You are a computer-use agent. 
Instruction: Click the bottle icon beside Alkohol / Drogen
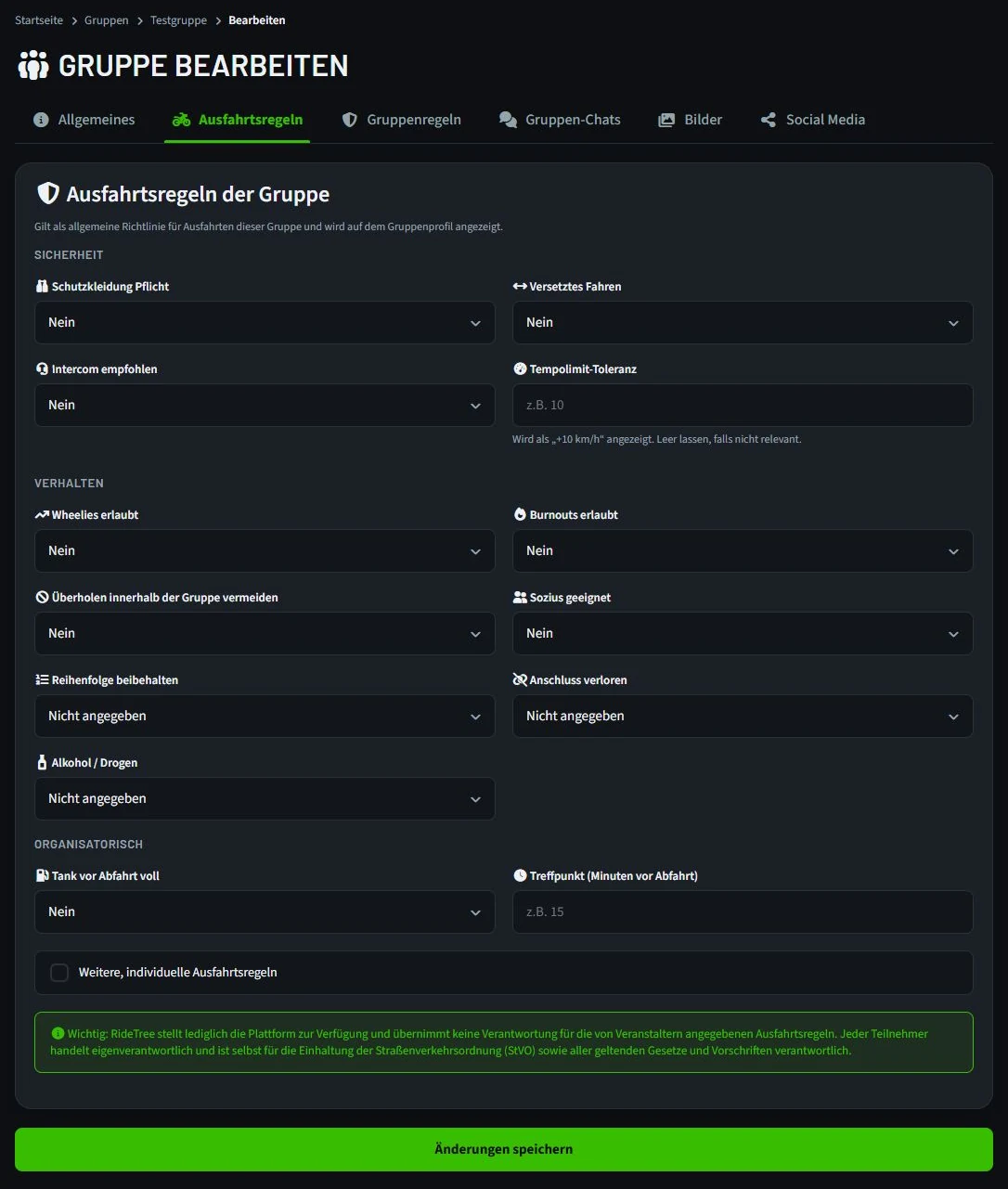point(42,763)
